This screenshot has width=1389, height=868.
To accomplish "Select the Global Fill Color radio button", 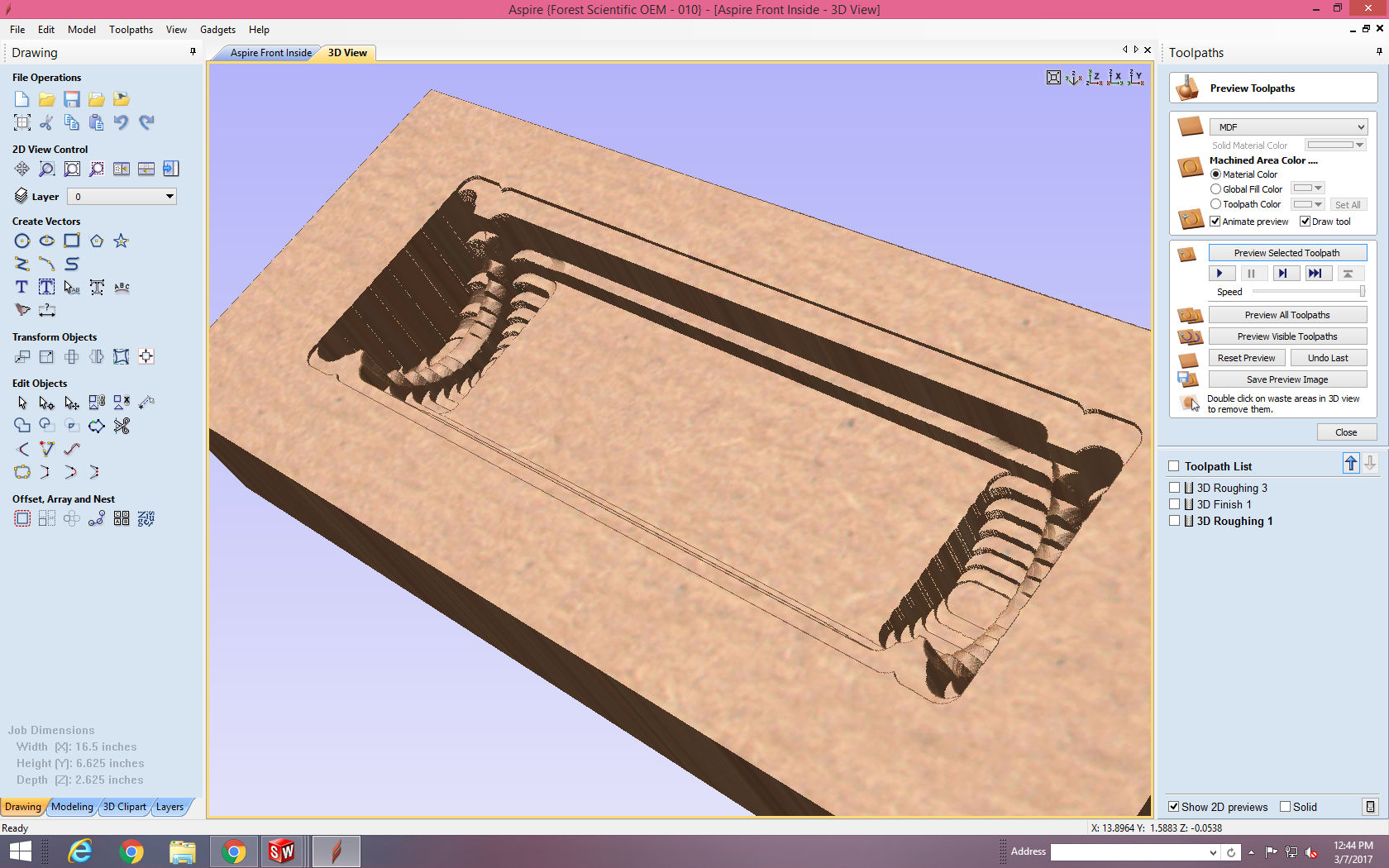I will pyautogui.click(x=1215, y=189).
